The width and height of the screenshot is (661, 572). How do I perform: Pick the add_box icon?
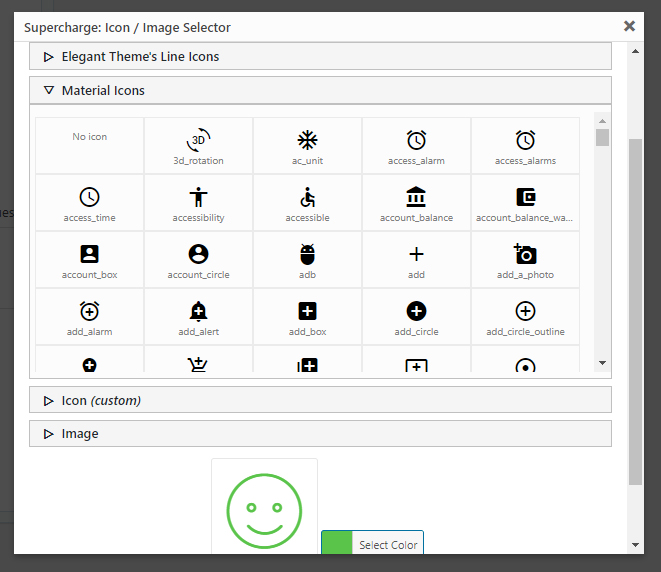[x=307, y=316]
